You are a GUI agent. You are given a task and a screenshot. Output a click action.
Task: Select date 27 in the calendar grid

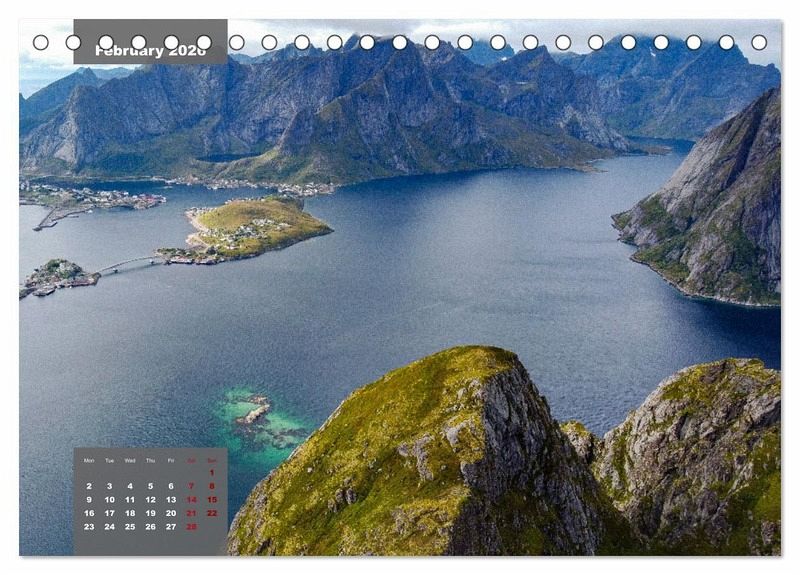point(171,527)
